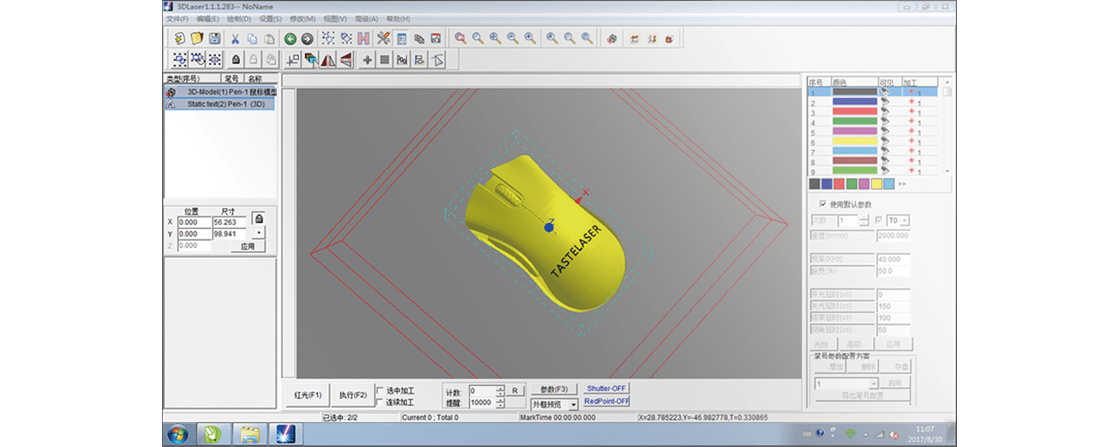1120x447 pixels.
Task: Open the 修改(M) menu
Action: coord(303,19)
